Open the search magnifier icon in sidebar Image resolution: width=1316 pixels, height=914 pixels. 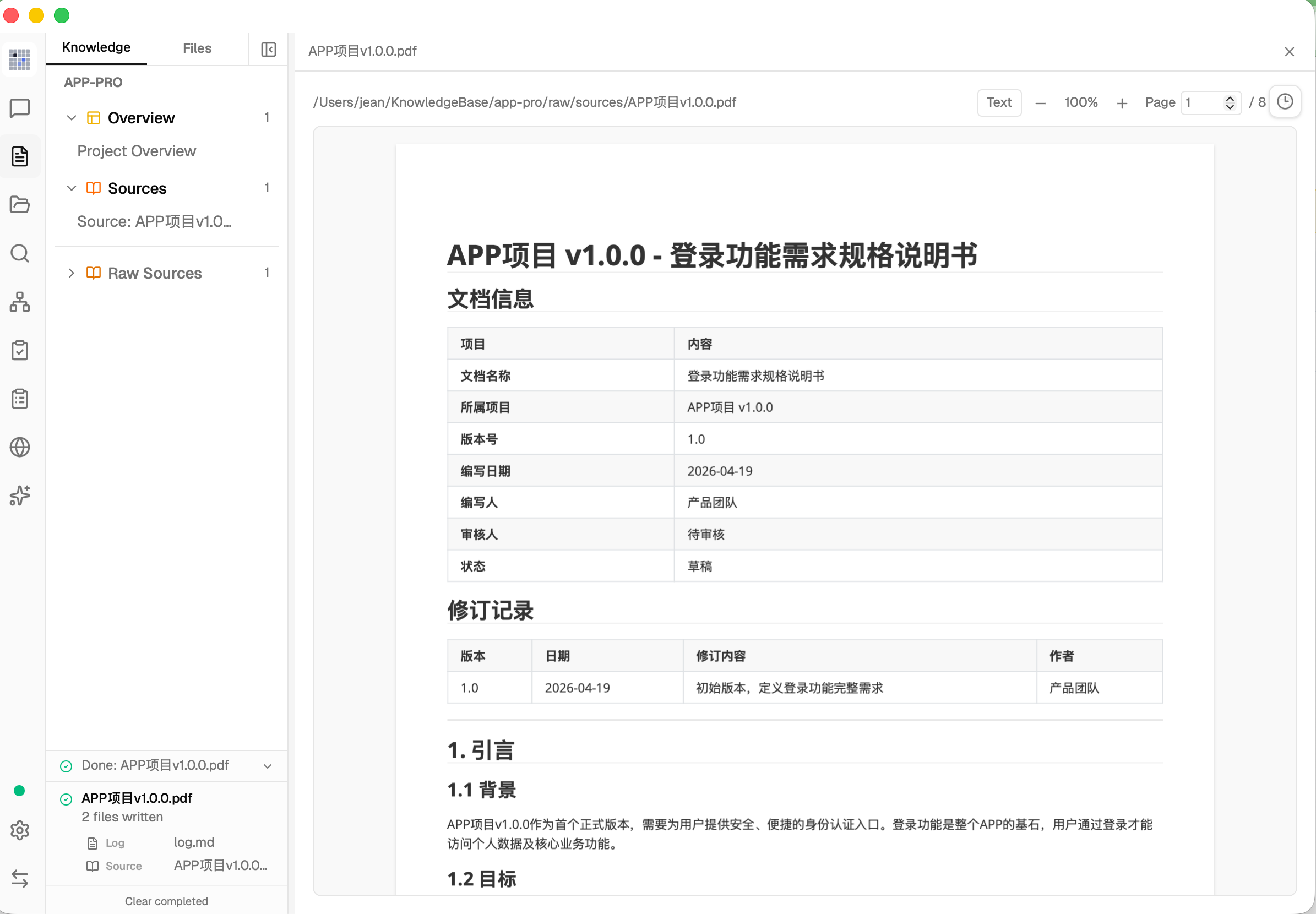(x=20, y=253)
